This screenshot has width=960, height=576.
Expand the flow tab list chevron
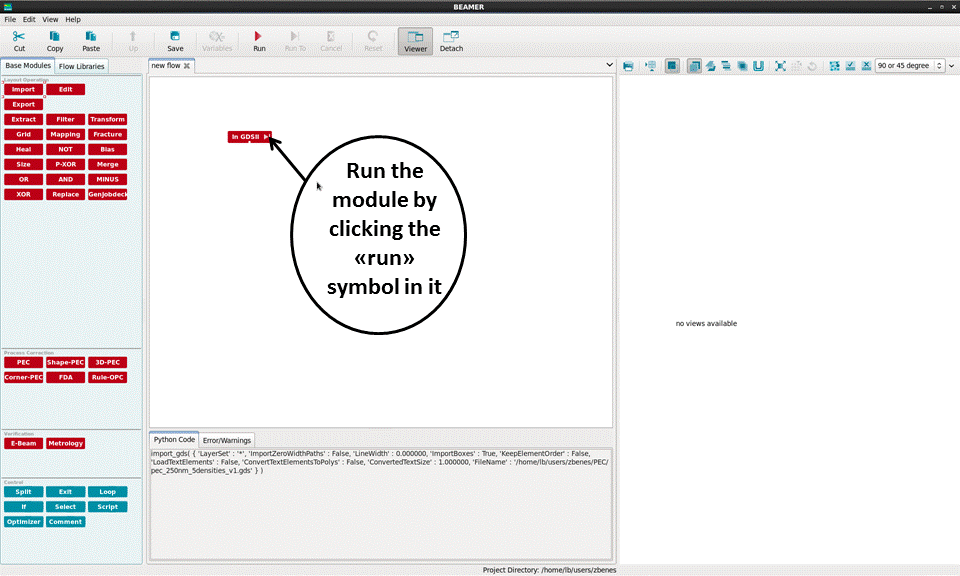[x=610, y=65]
